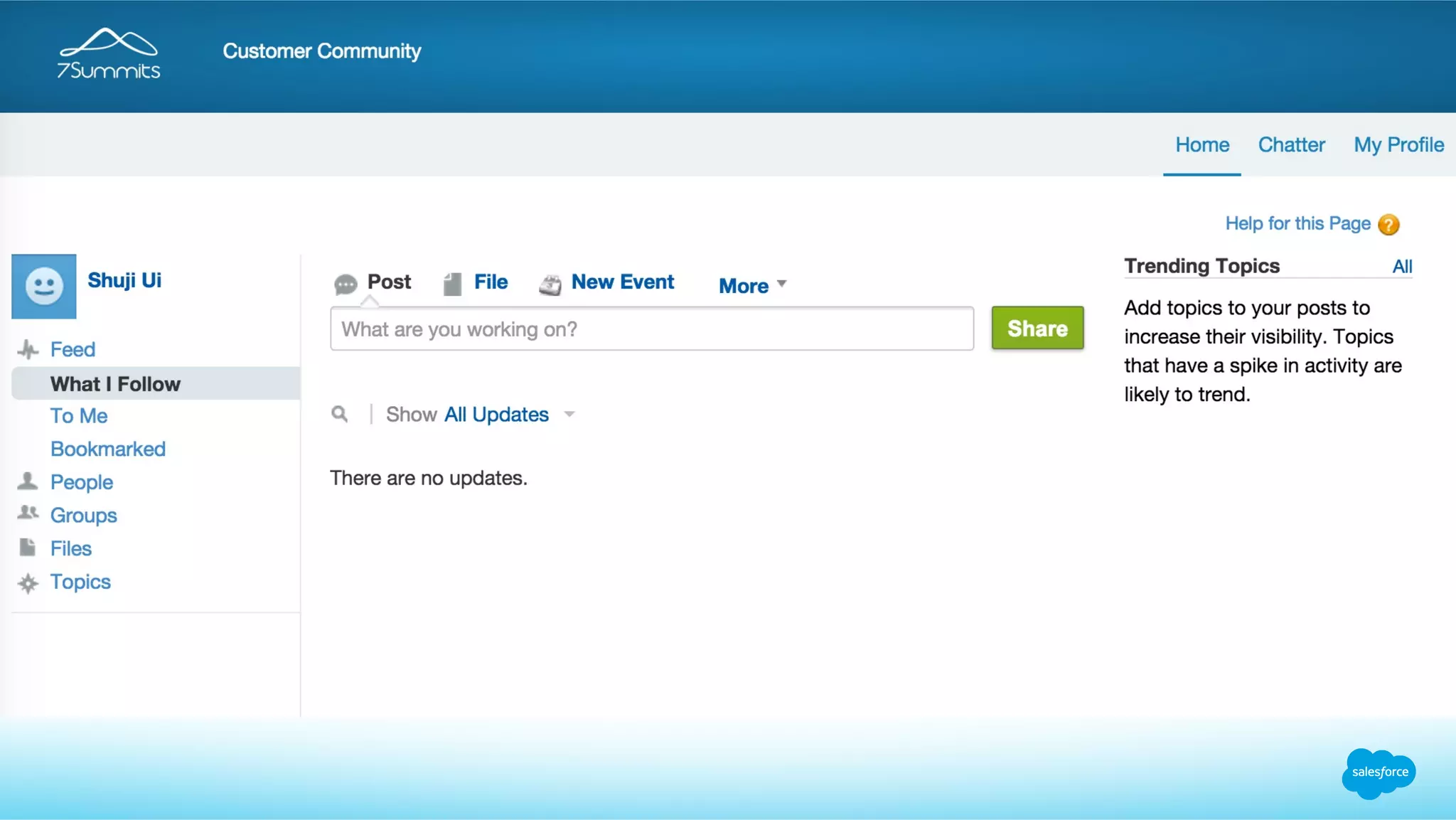
Task: Click the Salesforce cloud logo
Action: [x=1379, y=772]
